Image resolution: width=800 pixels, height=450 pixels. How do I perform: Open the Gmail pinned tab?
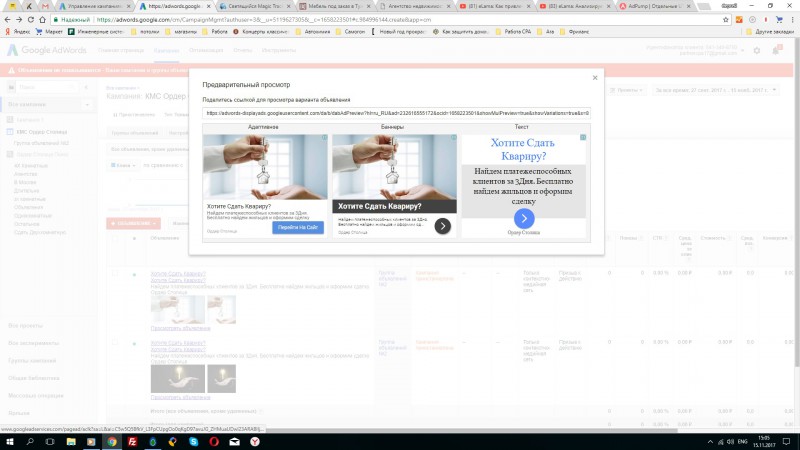coord(45,6)
